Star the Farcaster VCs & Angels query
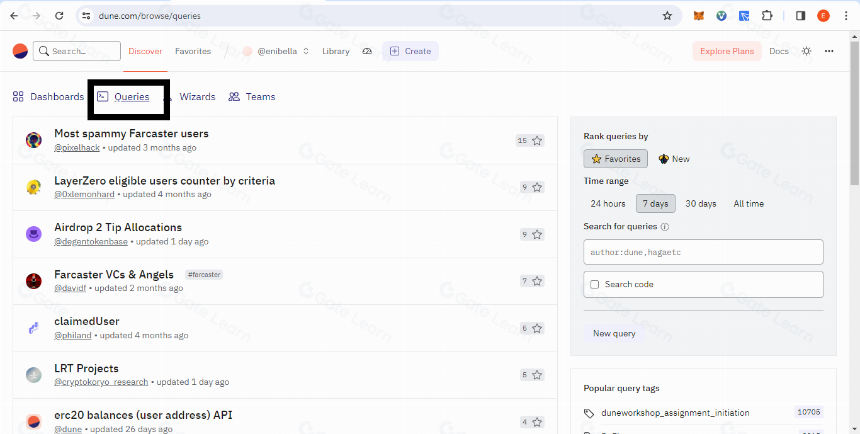This screenshot has height=434, width=860. pos(537,281)
